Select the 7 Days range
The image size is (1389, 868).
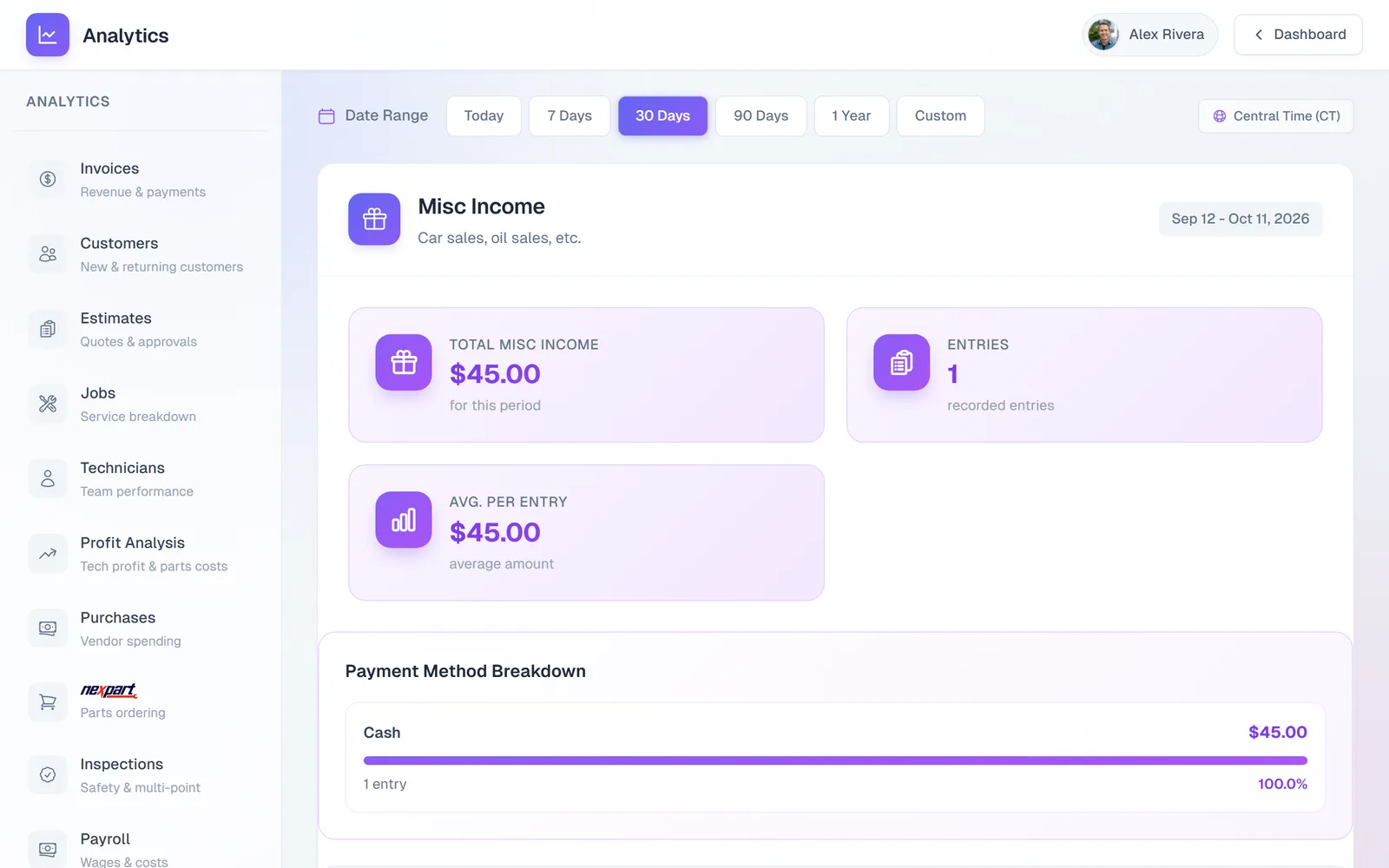(569, 116)
